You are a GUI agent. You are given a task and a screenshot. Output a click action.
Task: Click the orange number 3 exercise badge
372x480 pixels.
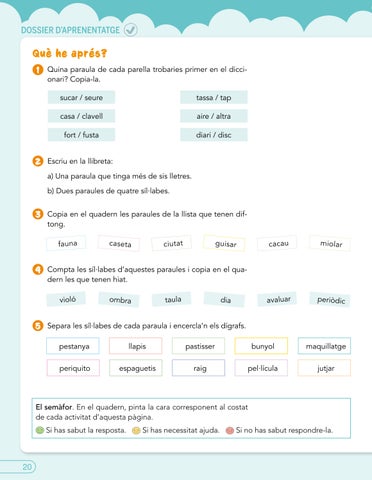tap(38, 214)
